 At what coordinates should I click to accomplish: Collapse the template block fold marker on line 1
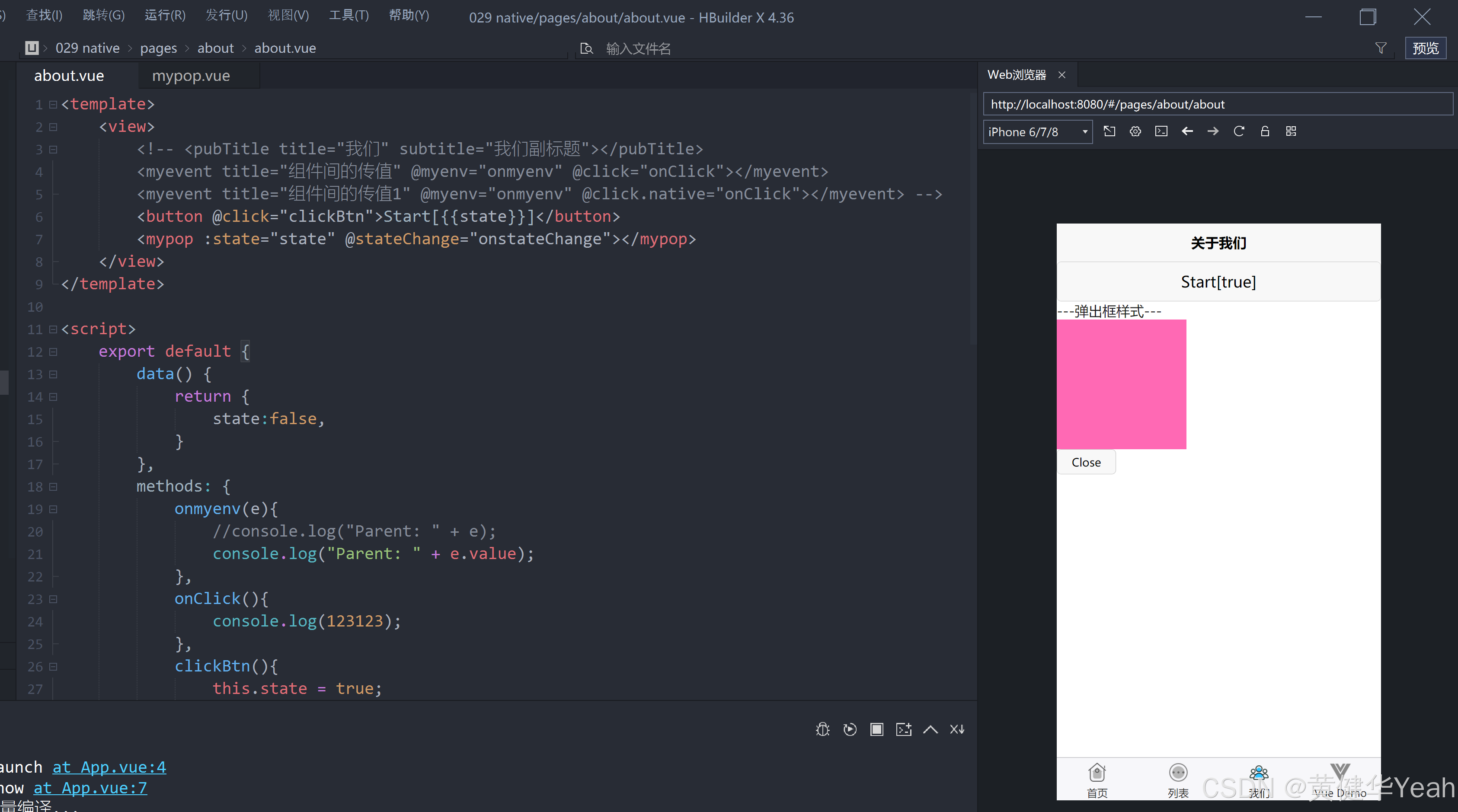pos(53,105)
